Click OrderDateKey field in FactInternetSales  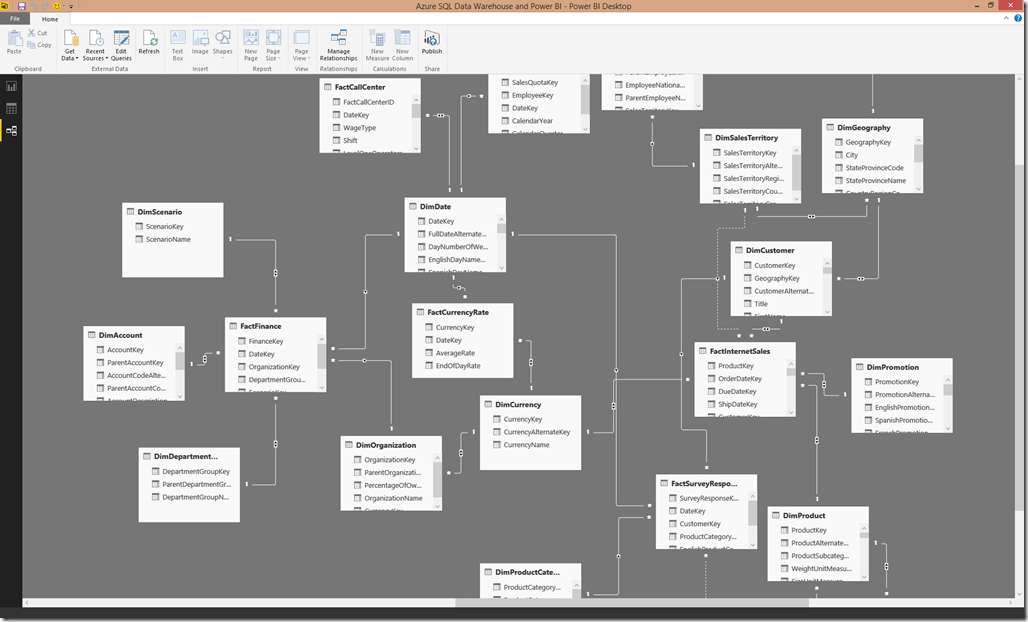coord(740,379)
